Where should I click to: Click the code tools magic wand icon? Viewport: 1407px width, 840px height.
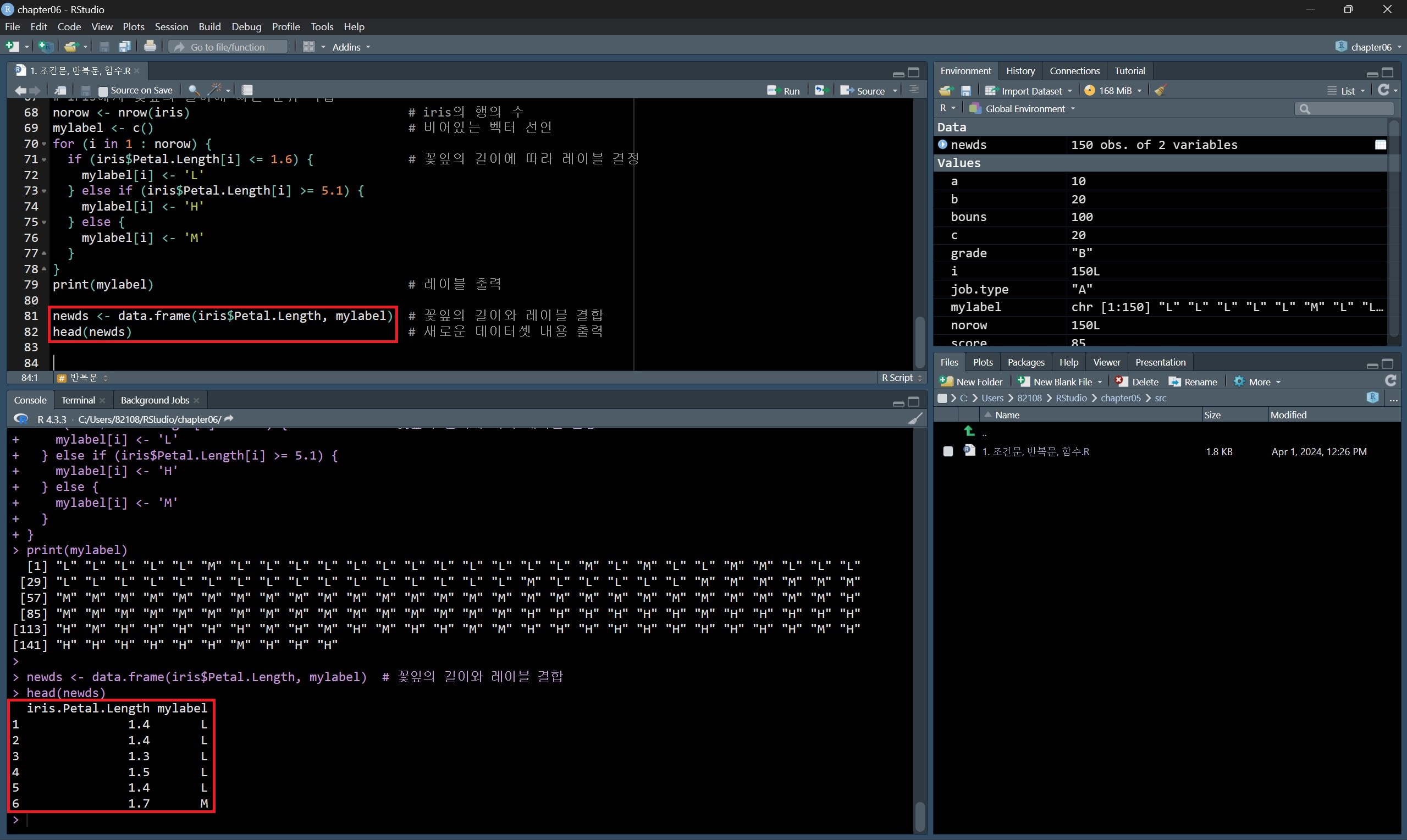coord(215,90)
